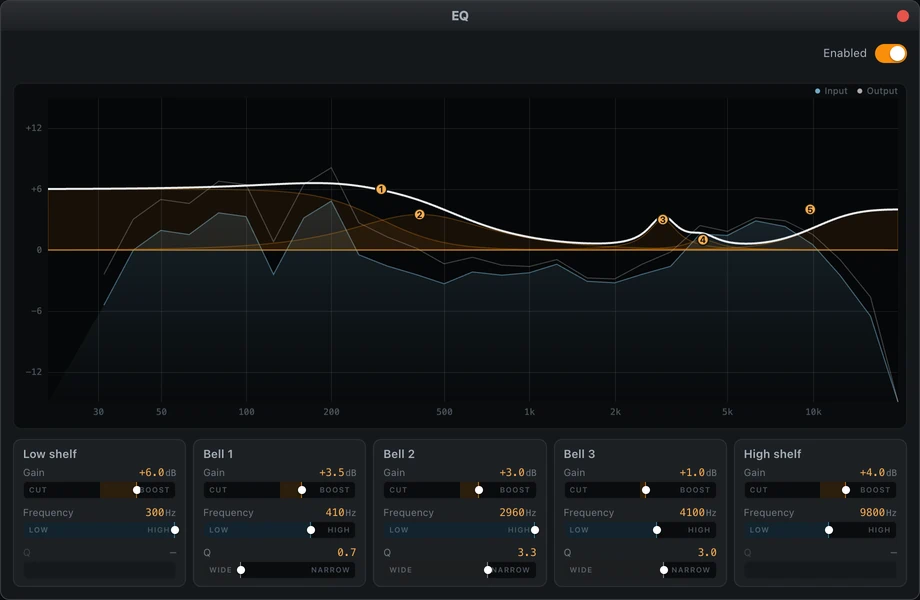Click CUT end of Bell 3 gain
Image resolution: width=920 pixels, height=600 pixels.
click(579, 490)
